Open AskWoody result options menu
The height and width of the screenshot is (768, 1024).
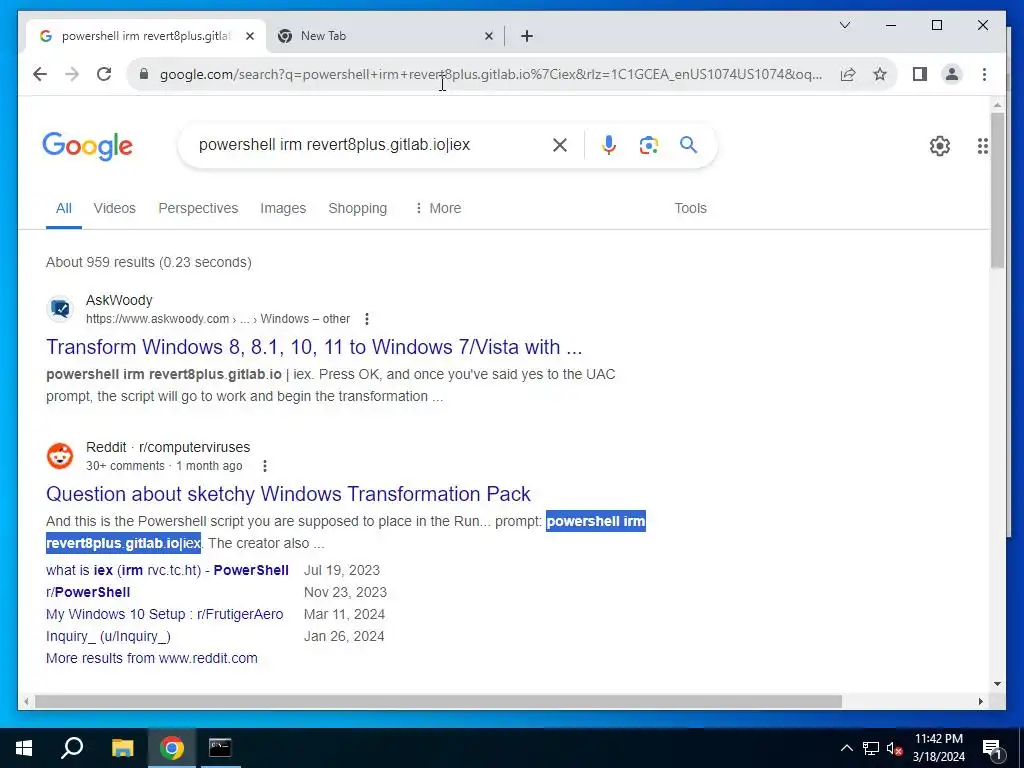[366, 319]
